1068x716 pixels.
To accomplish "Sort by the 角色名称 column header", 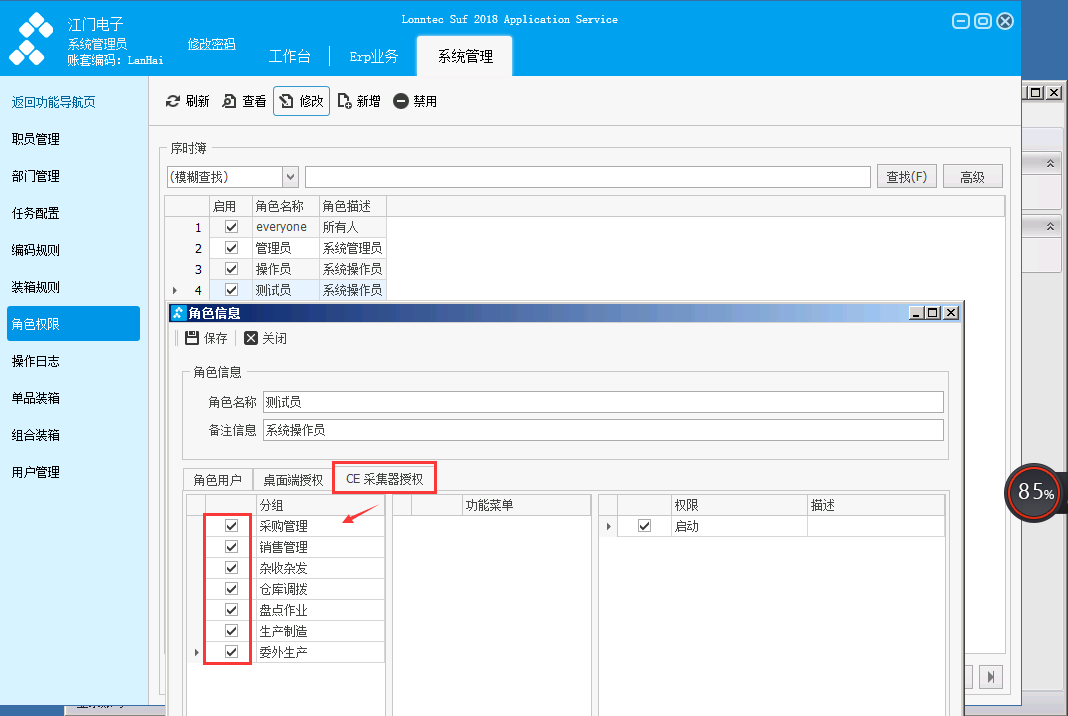I will pos(285,206).
